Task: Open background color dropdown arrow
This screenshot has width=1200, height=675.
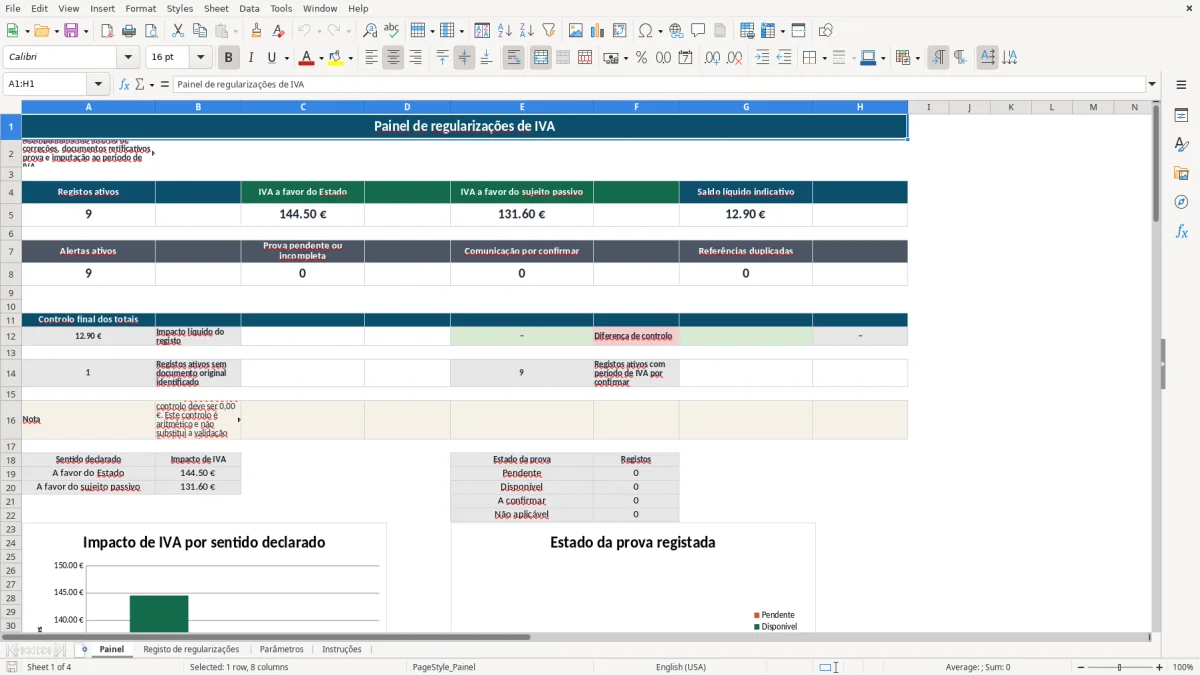Action: [x=350, y=58]
